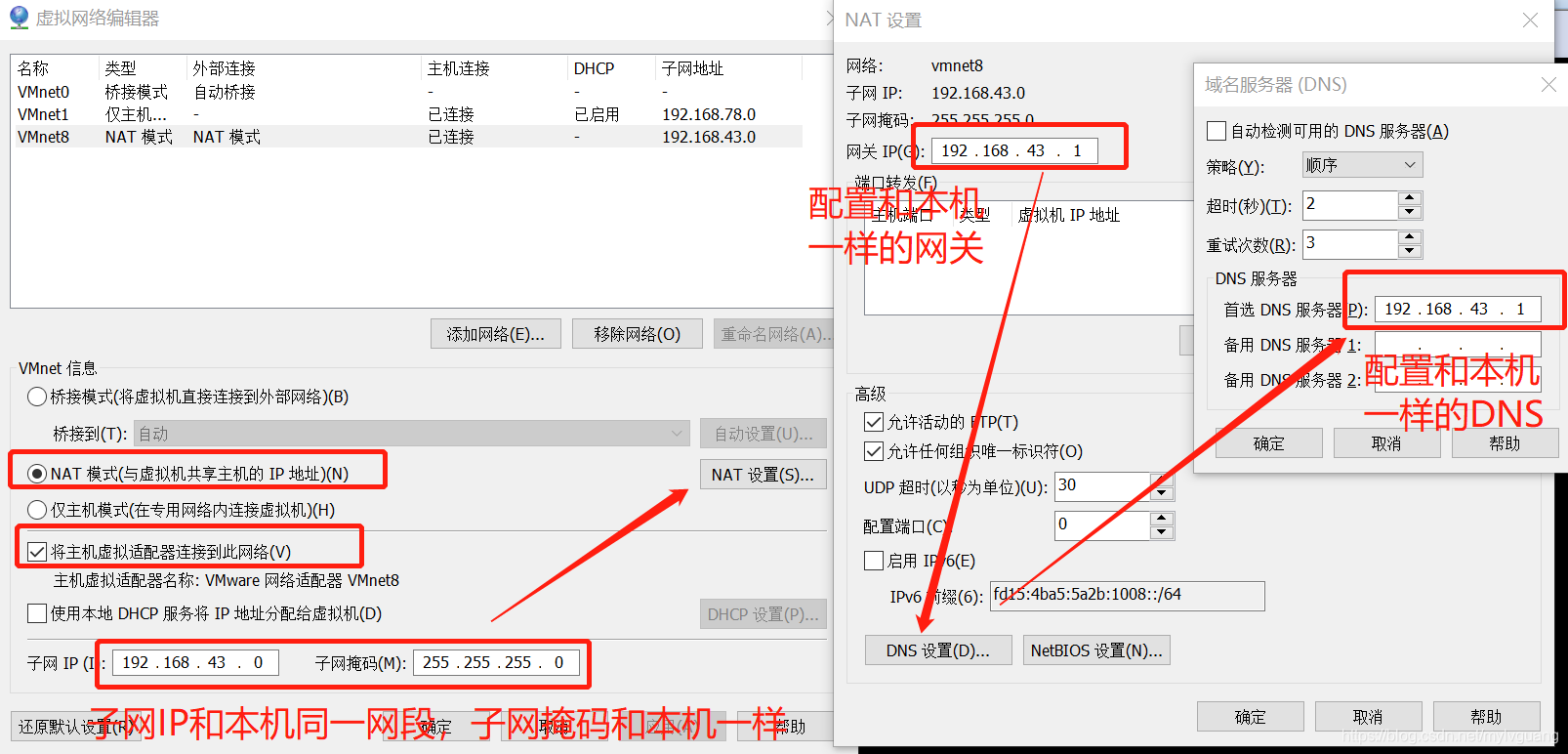Click 重命名网络(A)... button
The width and height of the screenshot is (1568, 754).
click(773, 334)
